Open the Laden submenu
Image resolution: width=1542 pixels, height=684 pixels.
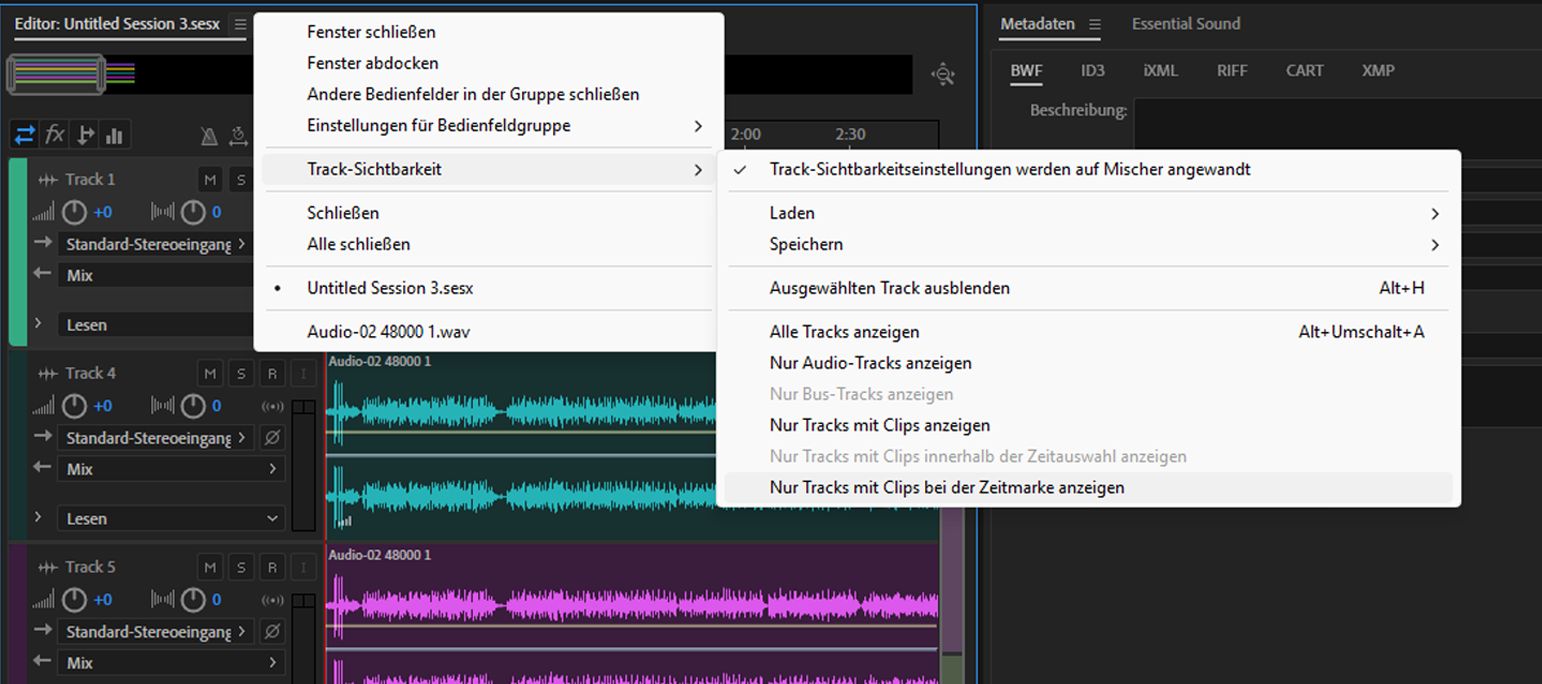click(x=1090, y=213)
